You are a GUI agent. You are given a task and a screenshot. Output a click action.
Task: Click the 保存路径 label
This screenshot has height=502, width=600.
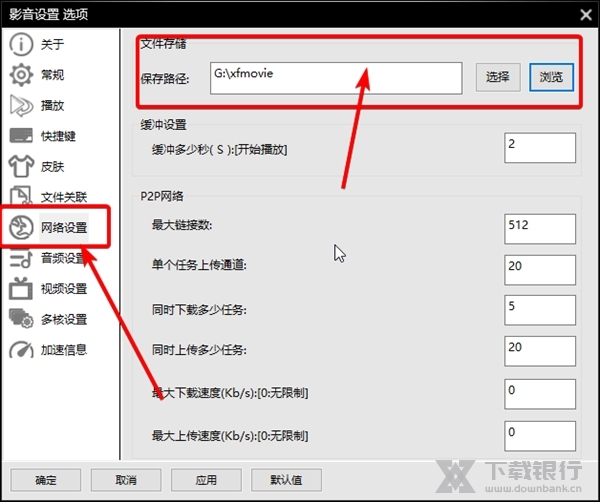(165, 79)
